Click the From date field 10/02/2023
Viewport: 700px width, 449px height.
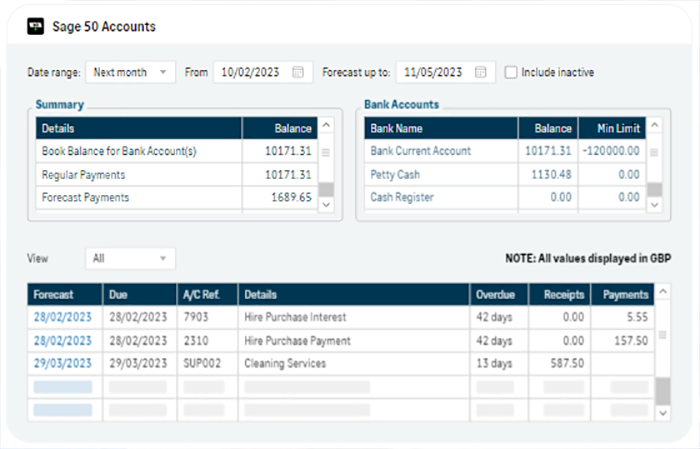(263, 72)
